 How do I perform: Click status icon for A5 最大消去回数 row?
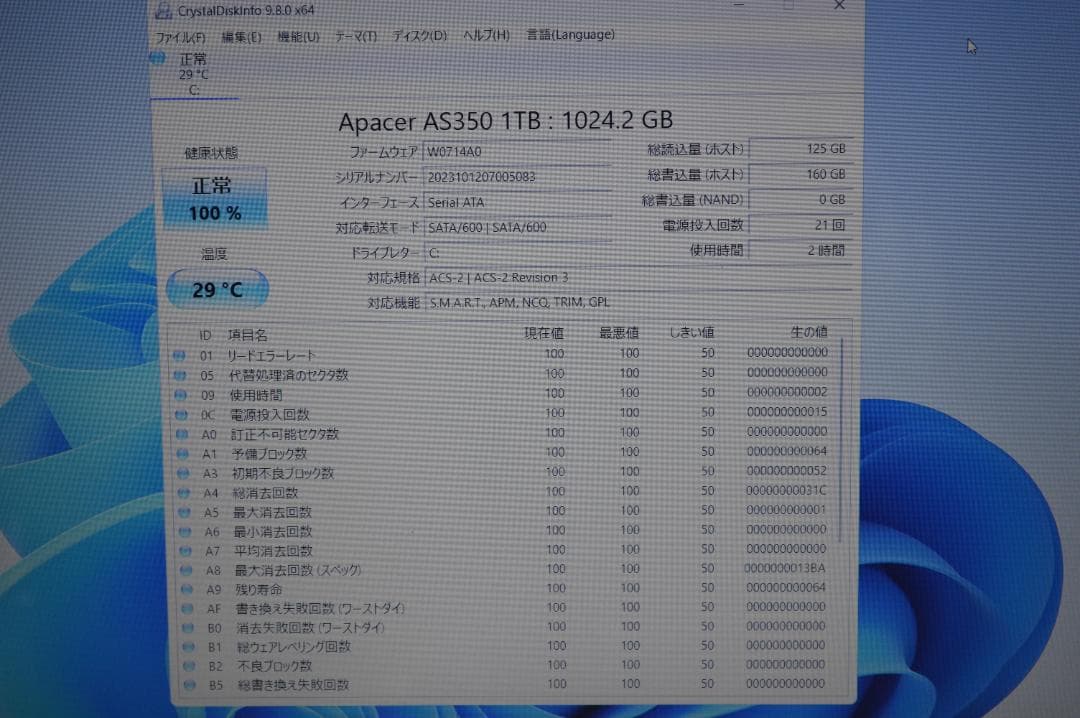click(185, 513)
